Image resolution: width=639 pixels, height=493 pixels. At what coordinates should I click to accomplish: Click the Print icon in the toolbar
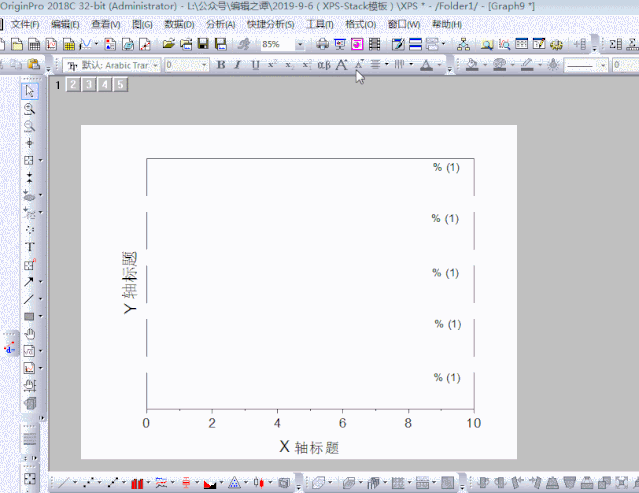point(322,44)
